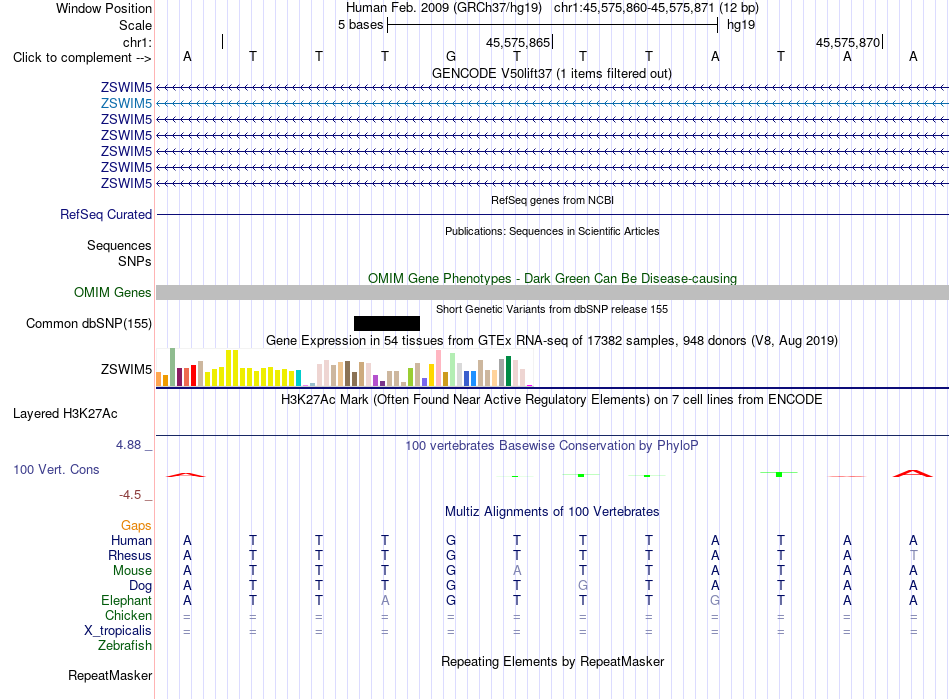This screenshot has height=699, width=950.
Task: Click the Dog species label
Action: [x=140, y=586]
